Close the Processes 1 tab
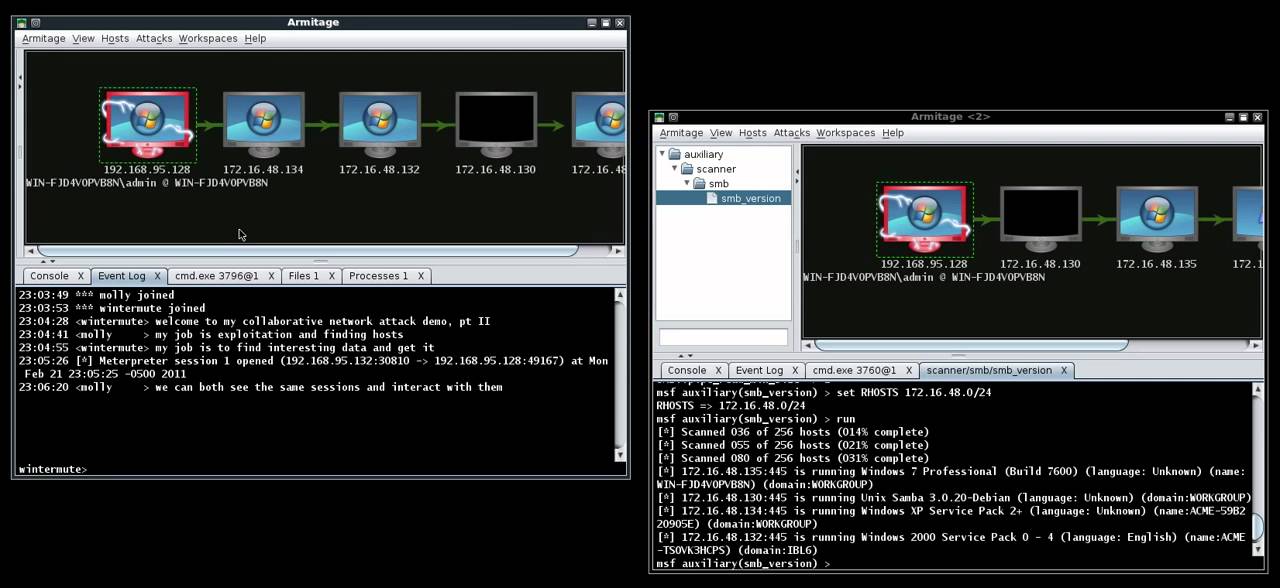 pos(420,276)
